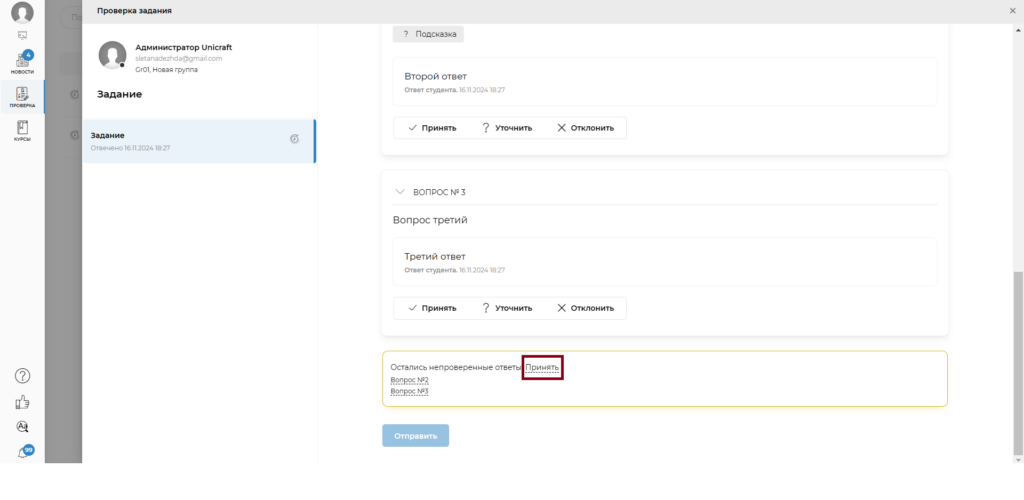The height and width of the screenshot is (500, 1024).
Task: Click the Отправить button
Action: coord(415,435)
